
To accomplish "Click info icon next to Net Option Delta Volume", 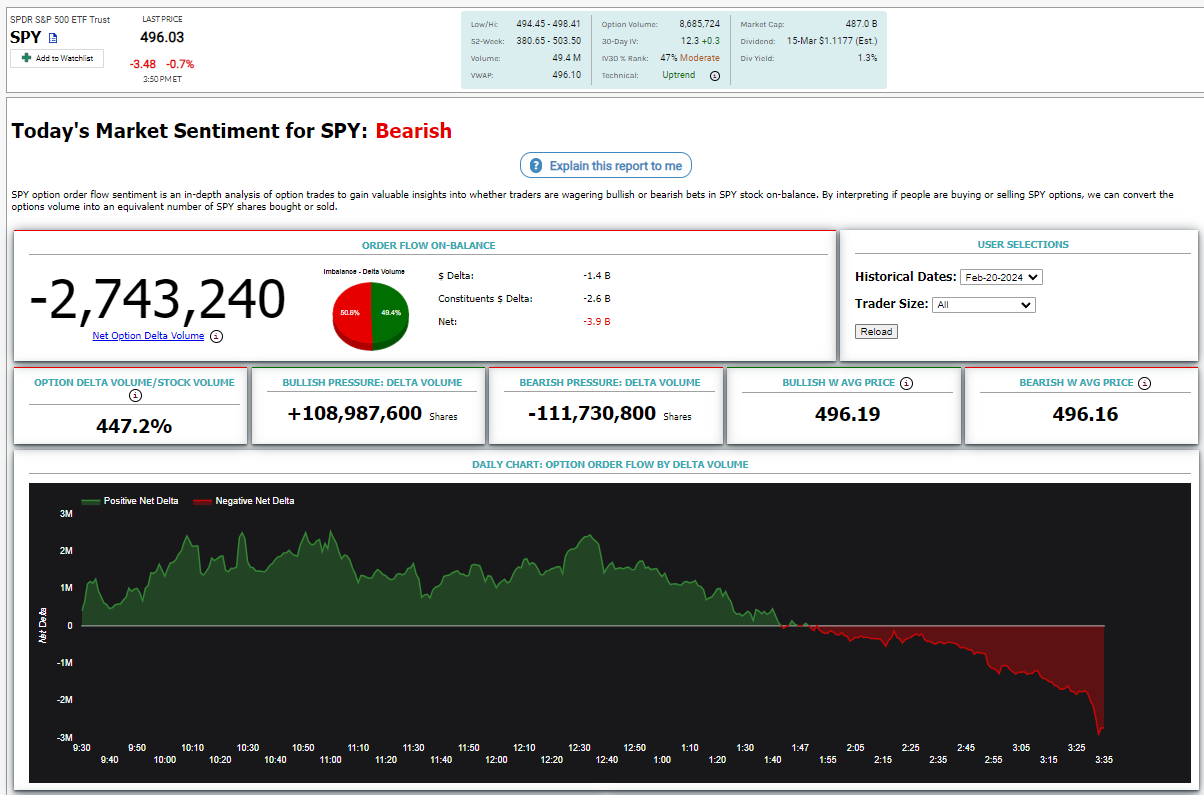I will click(217, 337).
